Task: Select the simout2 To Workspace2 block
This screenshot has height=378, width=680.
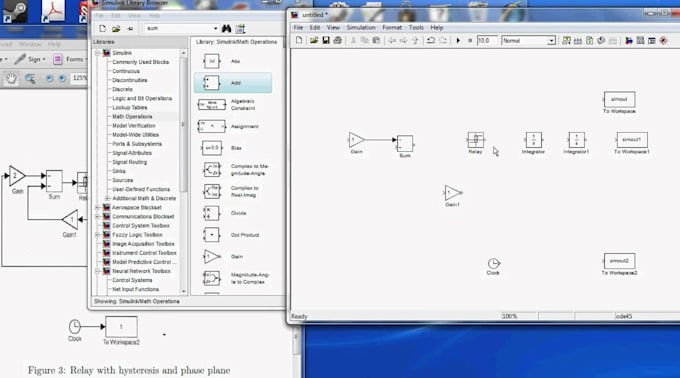Action: point(619,261)
